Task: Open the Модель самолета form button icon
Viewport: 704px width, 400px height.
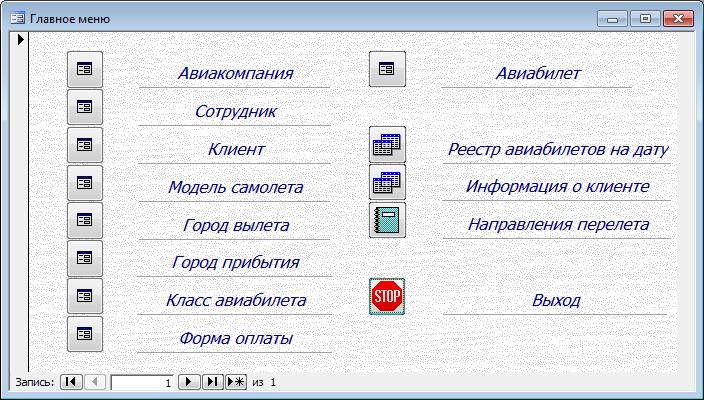Action: click(85, 183)
